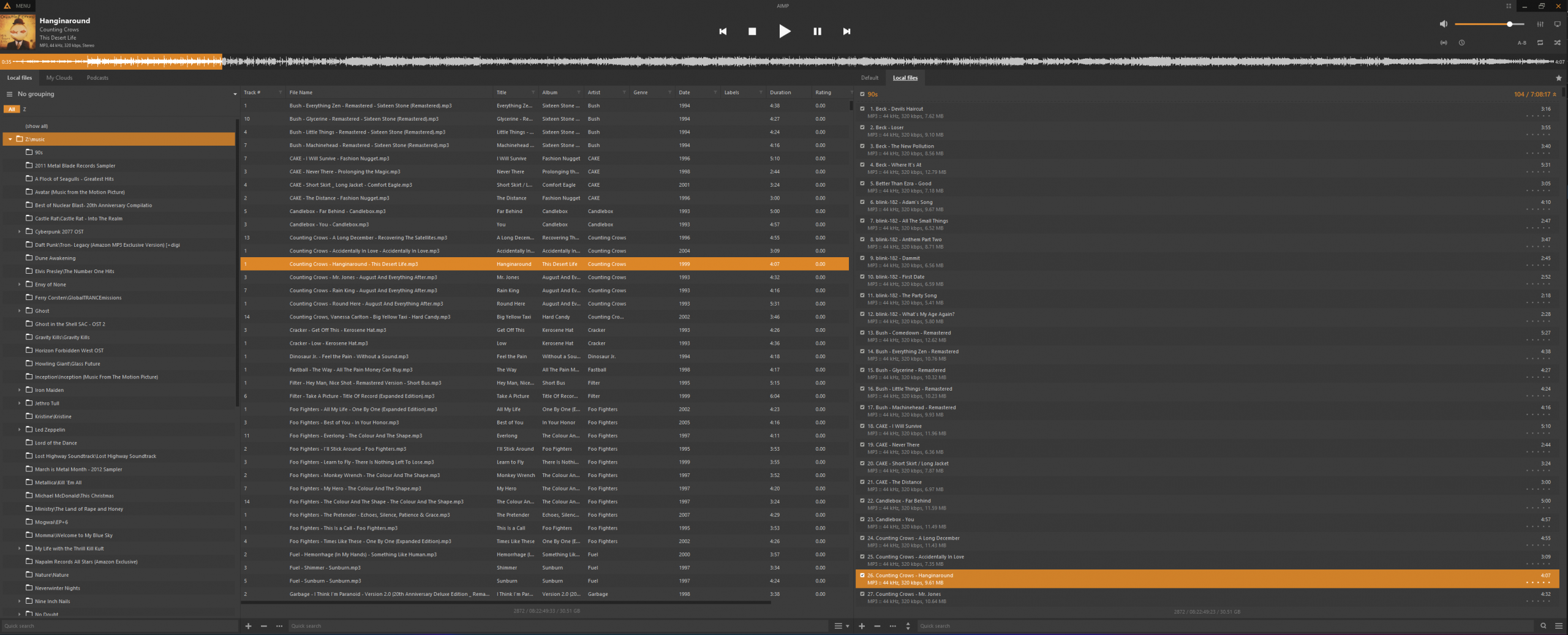Screen dimensions: 1568x635
Task: Play the previous track
Action: click(723, 31)
